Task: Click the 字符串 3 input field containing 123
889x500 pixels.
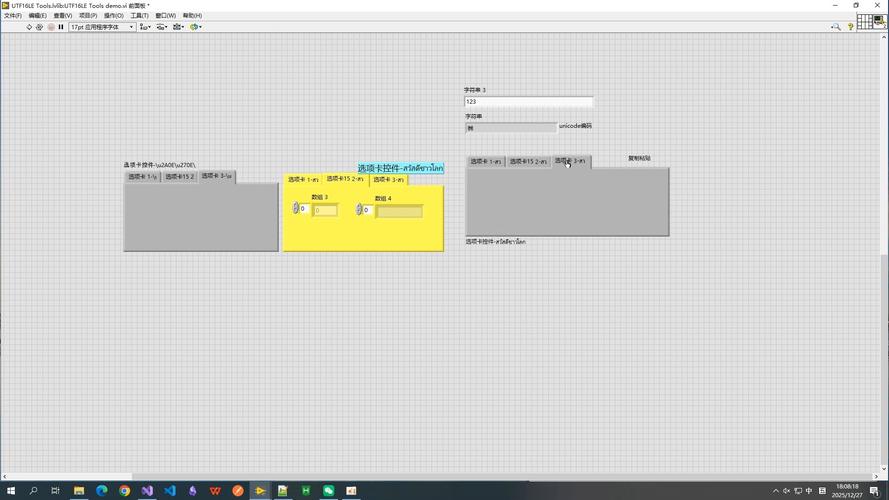Action: [x=528, y=102]
